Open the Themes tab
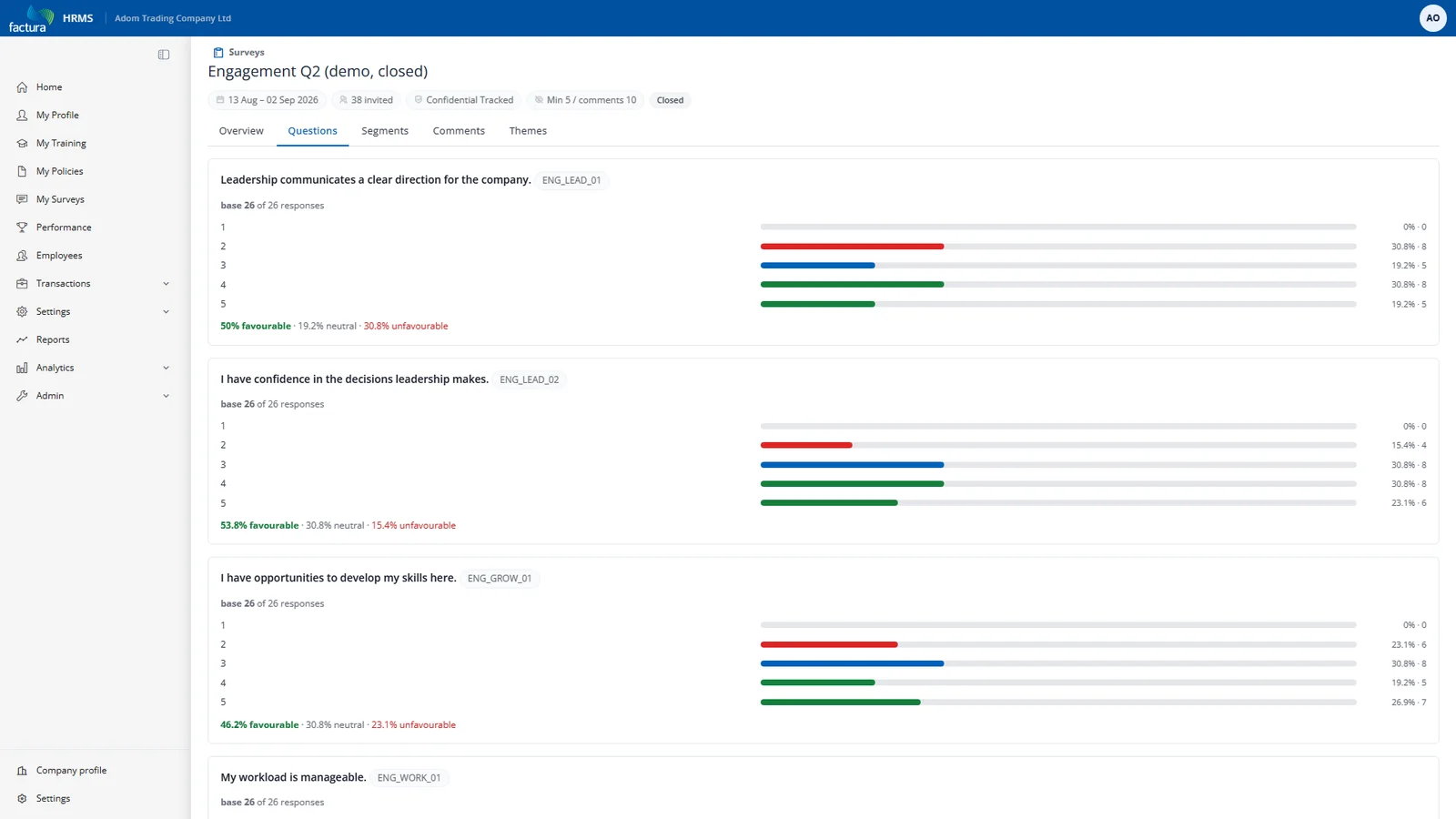The width and height of the screenshot is (1456, 819). tap(528, 131)
